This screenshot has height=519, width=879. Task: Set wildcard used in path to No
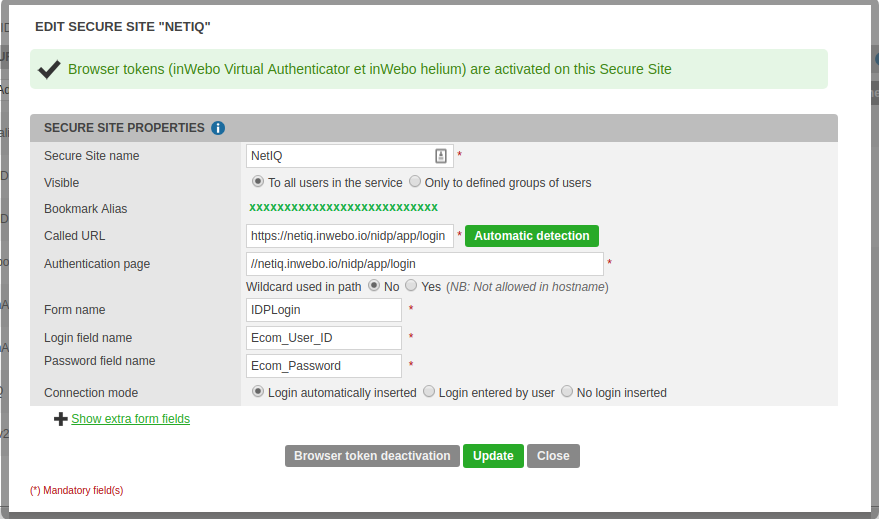click(375, 286)
